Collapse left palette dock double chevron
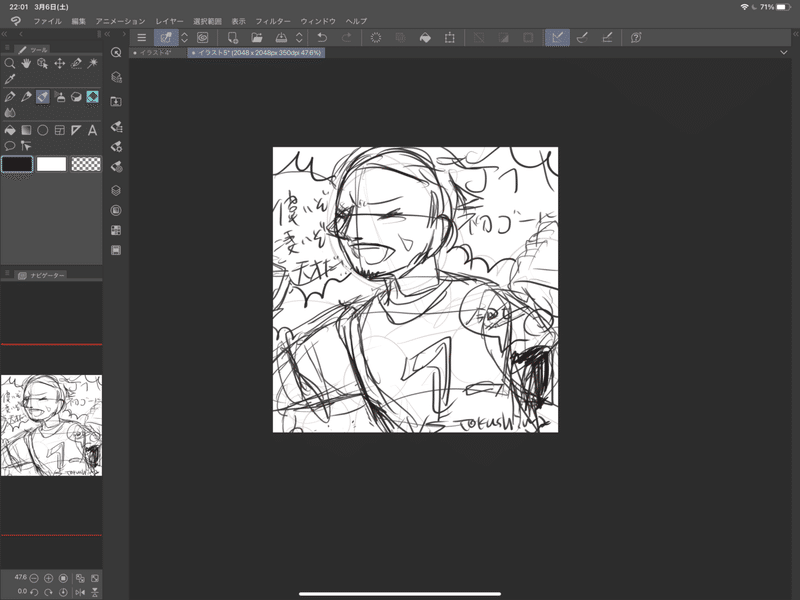The image size is (800, 600). coord(4,34)
